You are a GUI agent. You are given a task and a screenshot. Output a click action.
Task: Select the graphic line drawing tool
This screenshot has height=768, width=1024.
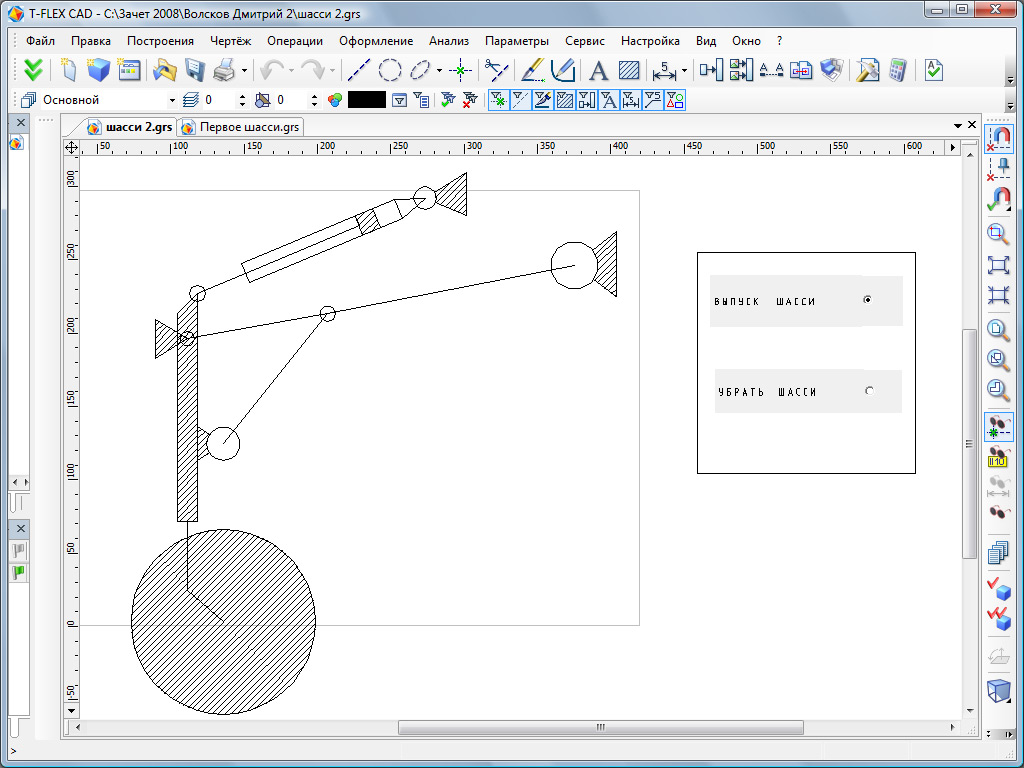(x=533, y=70)
